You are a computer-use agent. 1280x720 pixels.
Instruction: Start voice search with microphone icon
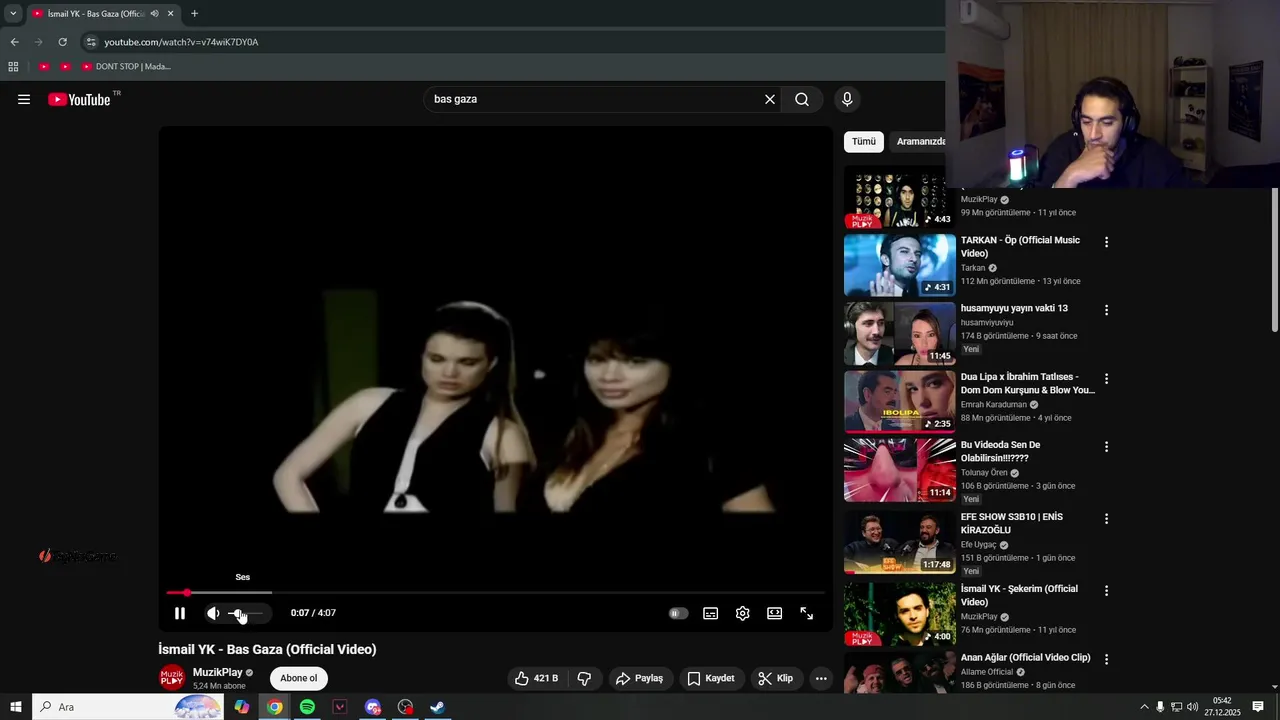coord(847,99)
